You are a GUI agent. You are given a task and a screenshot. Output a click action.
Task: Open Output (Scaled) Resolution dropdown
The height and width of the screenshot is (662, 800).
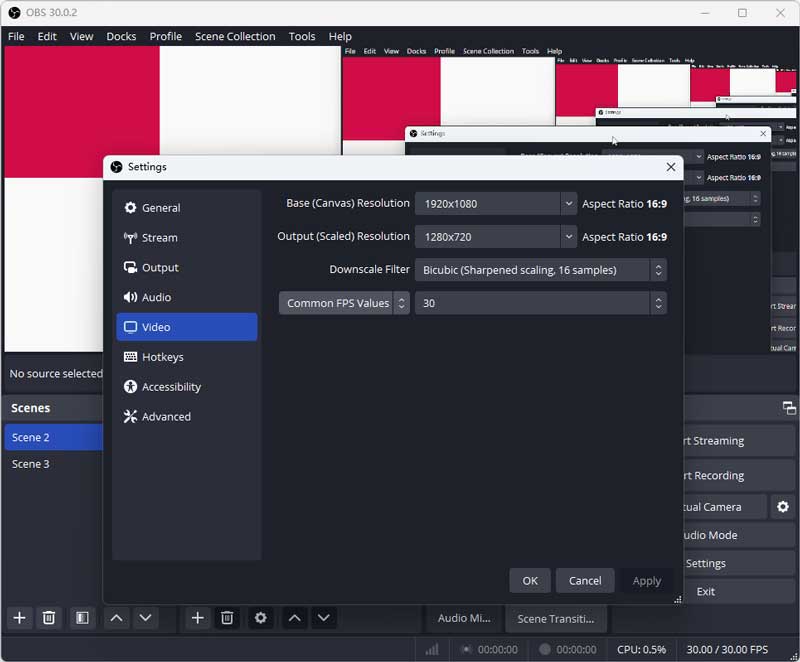[x=568, y=237]
